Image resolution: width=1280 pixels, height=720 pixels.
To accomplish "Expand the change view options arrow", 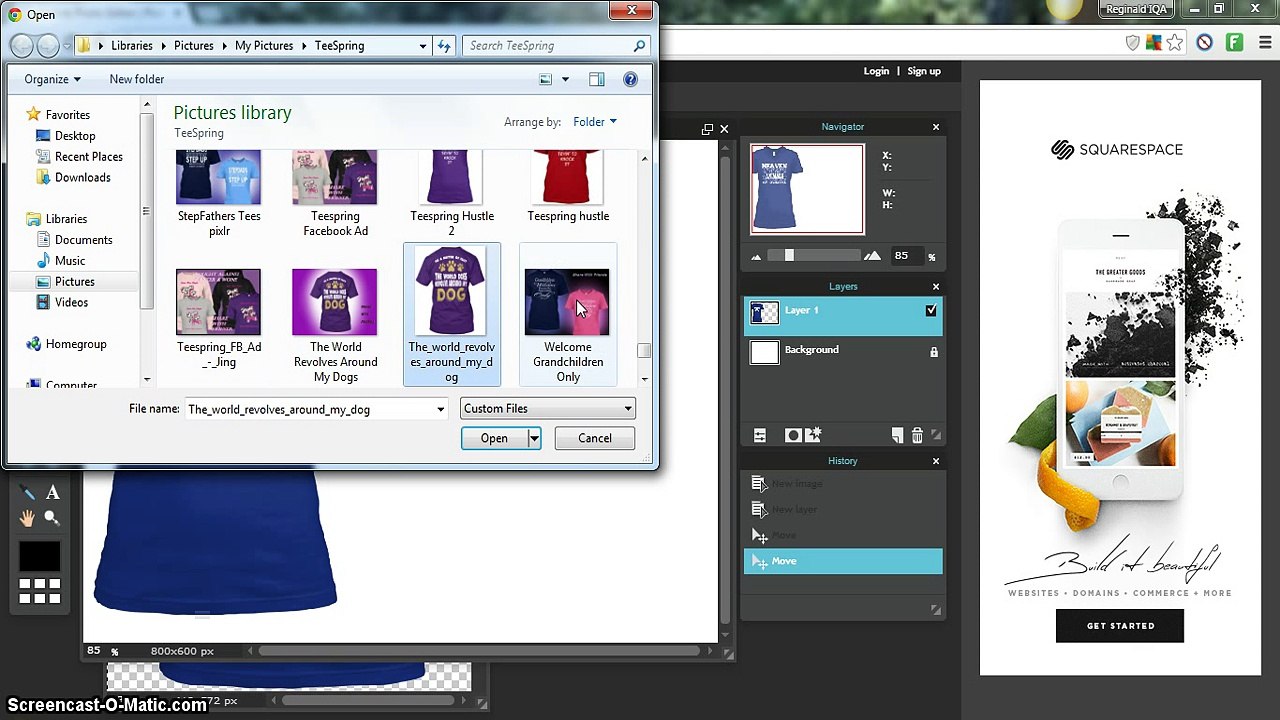I will pyautogui.click(x=565, y=79).
